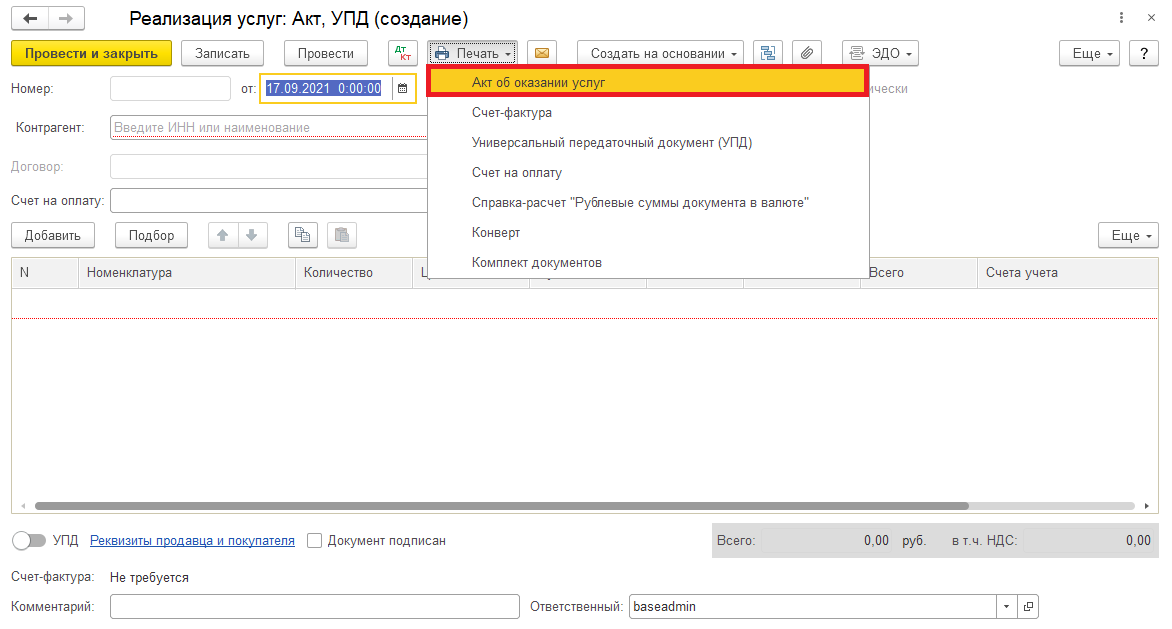
Task: Expand the Ответственный dropdown arrow
Action: click(1004, 606)
